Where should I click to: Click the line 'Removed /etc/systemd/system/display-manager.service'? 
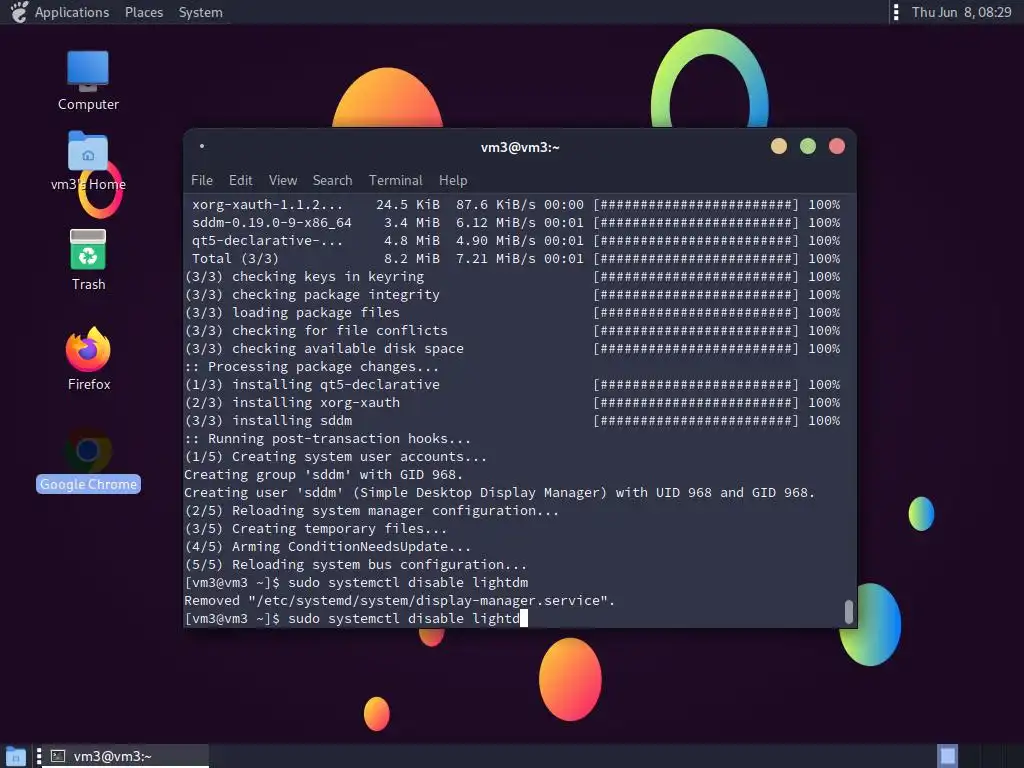point(400,601)
